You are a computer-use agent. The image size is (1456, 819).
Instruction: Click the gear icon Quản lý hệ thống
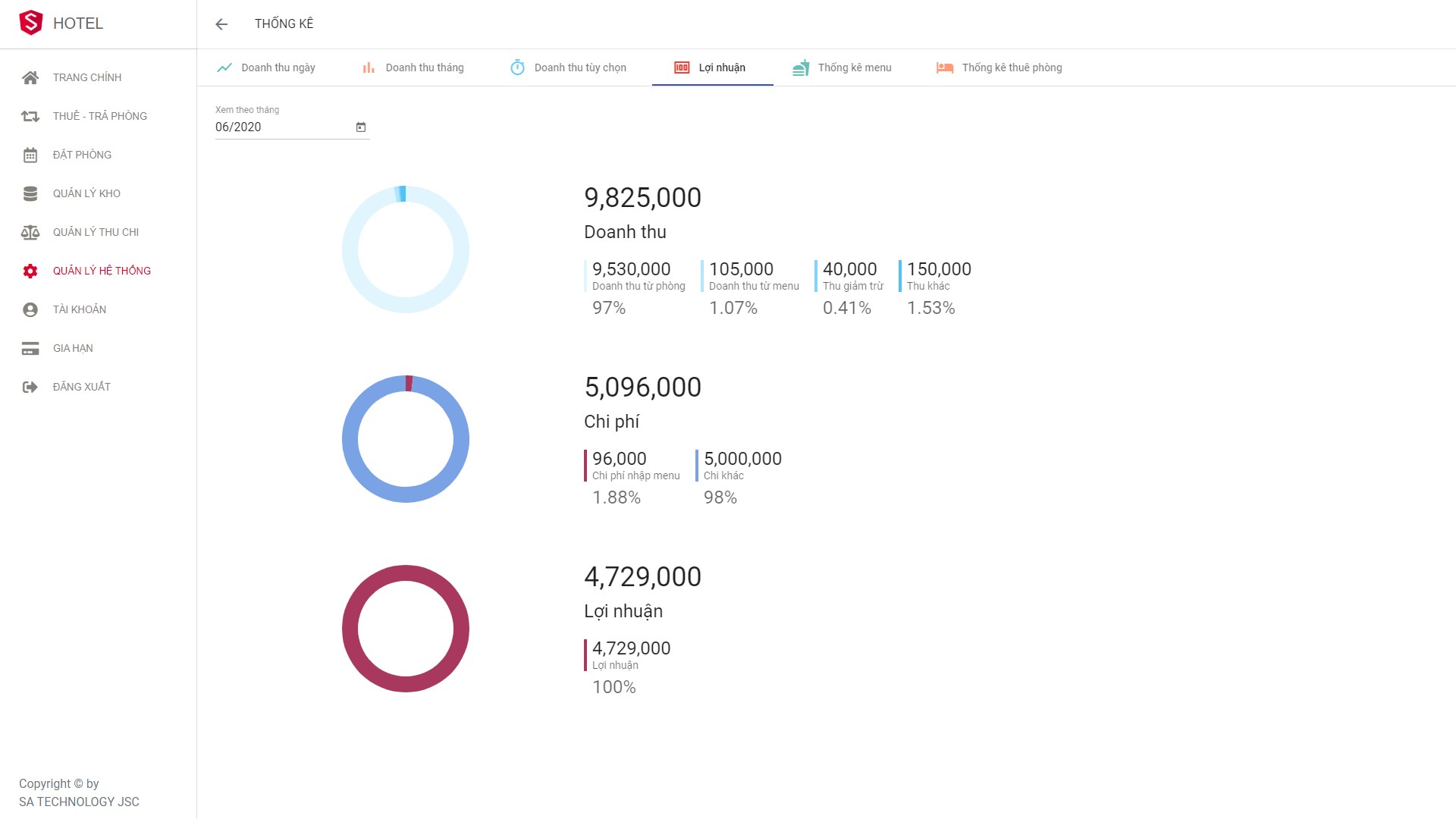[30, 271]
